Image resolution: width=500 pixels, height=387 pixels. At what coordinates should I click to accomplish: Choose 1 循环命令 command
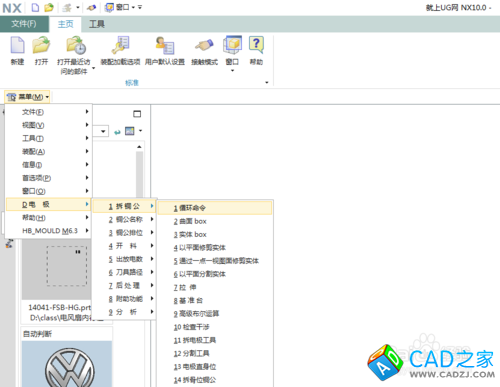pos(215,208)
